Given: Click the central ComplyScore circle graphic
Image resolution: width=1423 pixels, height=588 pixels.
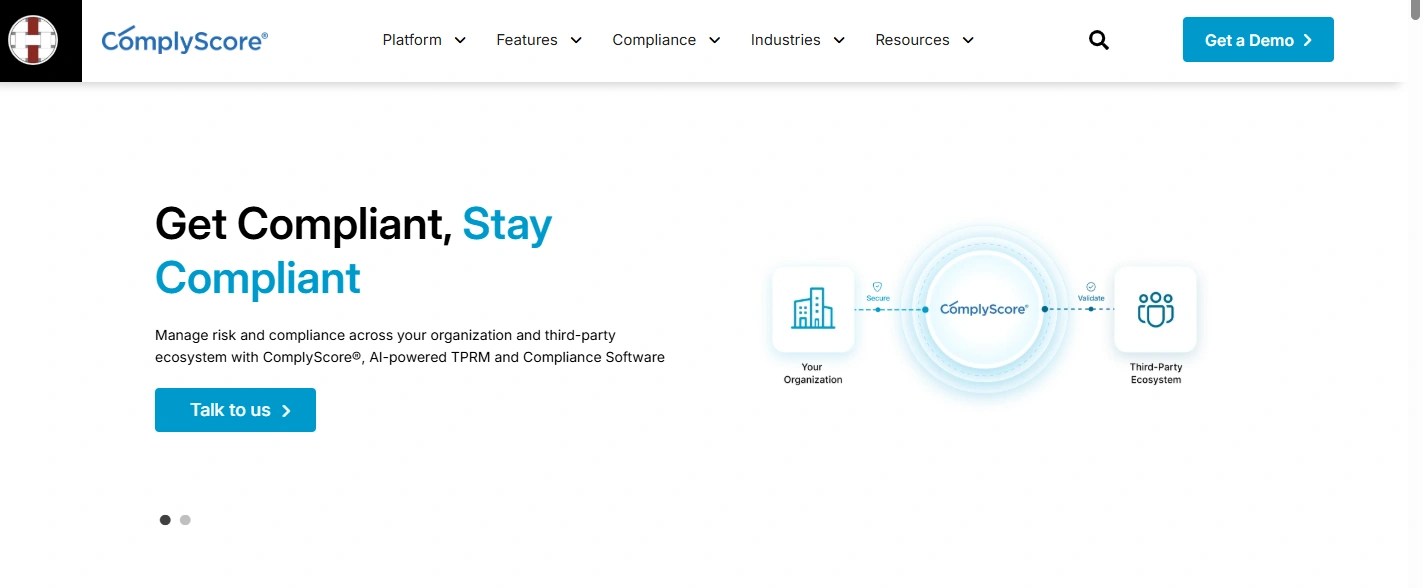Looking at the screenshot, I should coord(984,309).
